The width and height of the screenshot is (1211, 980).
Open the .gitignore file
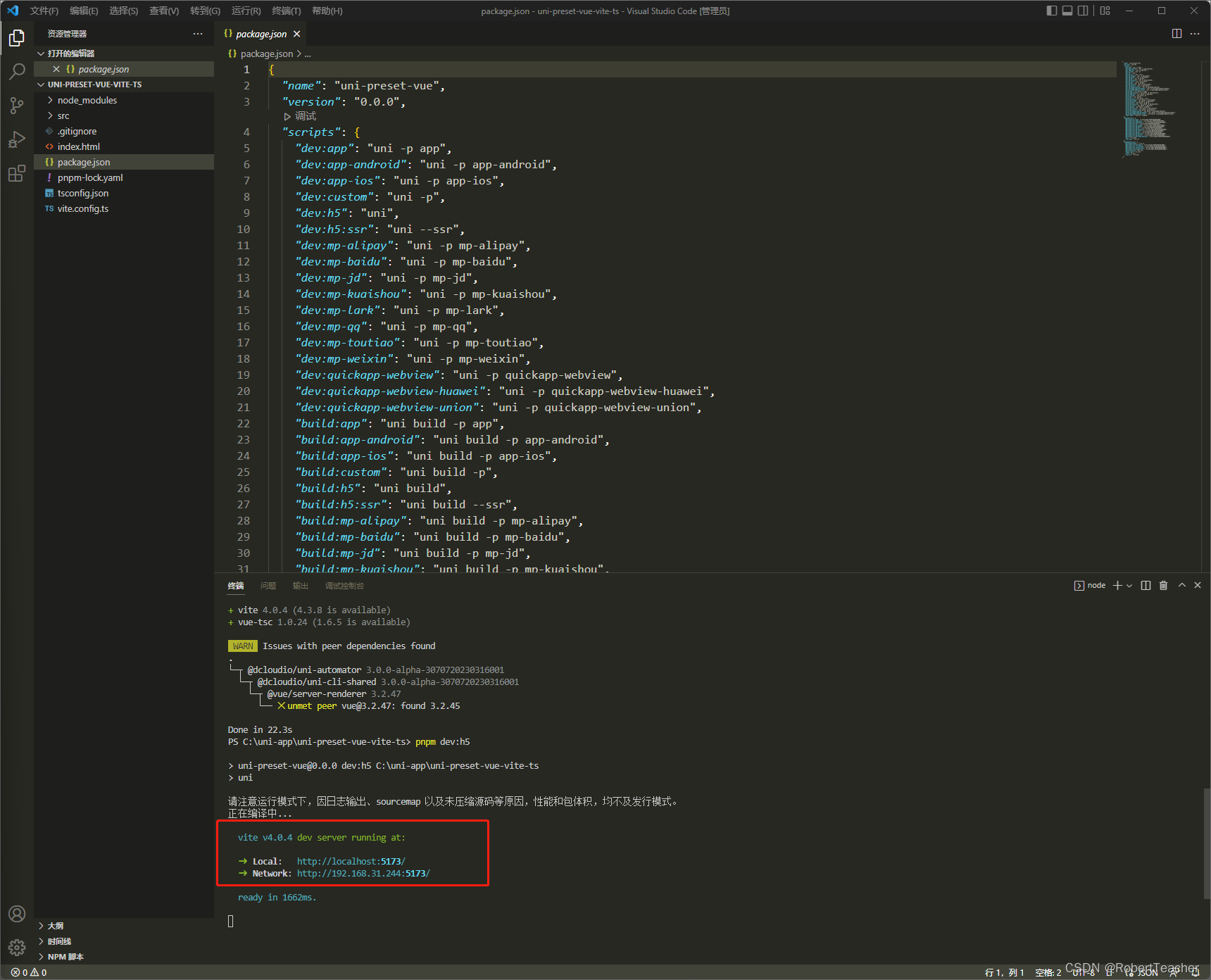coord(124,131)
